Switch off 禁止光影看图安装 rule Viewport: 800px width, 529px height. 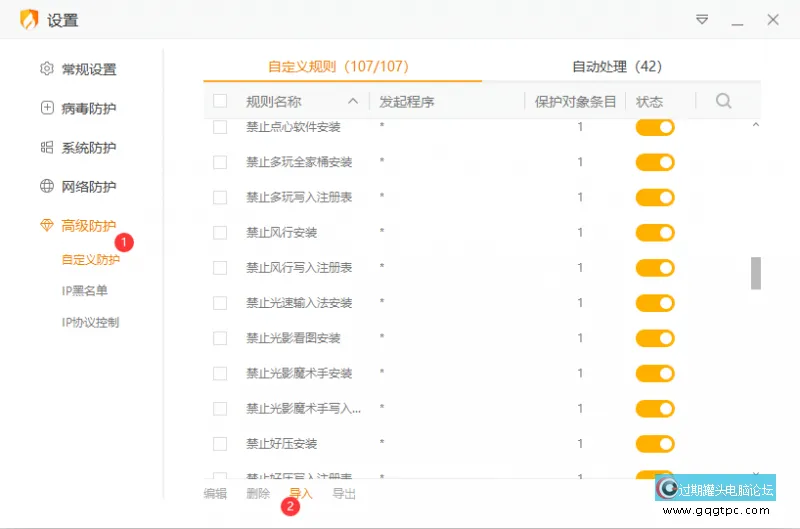655,338
